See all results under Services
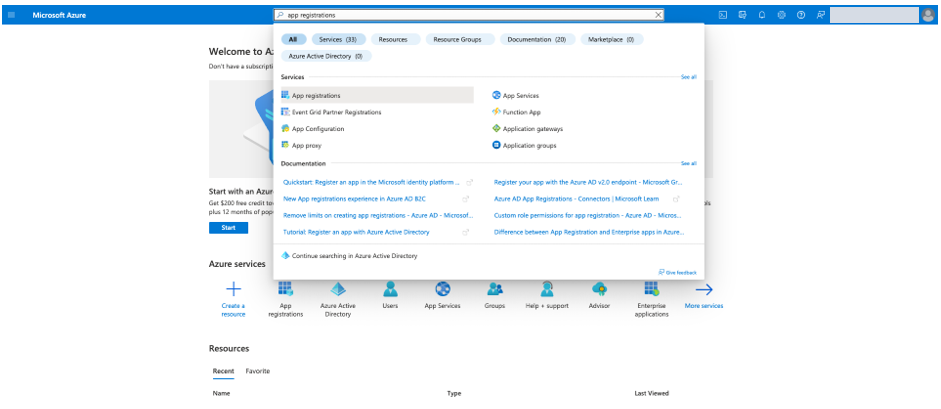Screen dimensions: 941x409 click(688, 77)
